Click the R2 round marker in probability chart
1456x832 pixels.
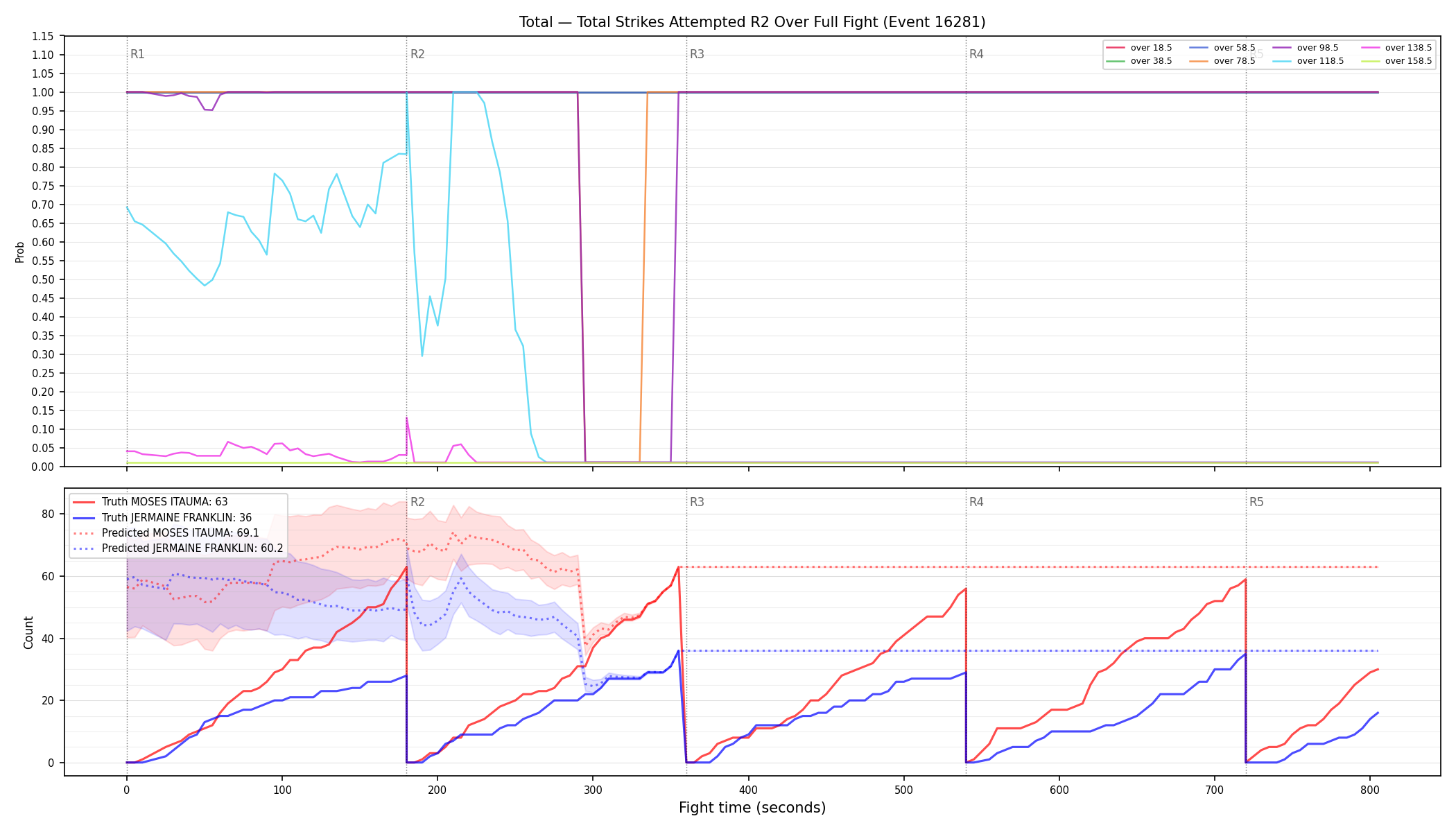pos(417,54)
